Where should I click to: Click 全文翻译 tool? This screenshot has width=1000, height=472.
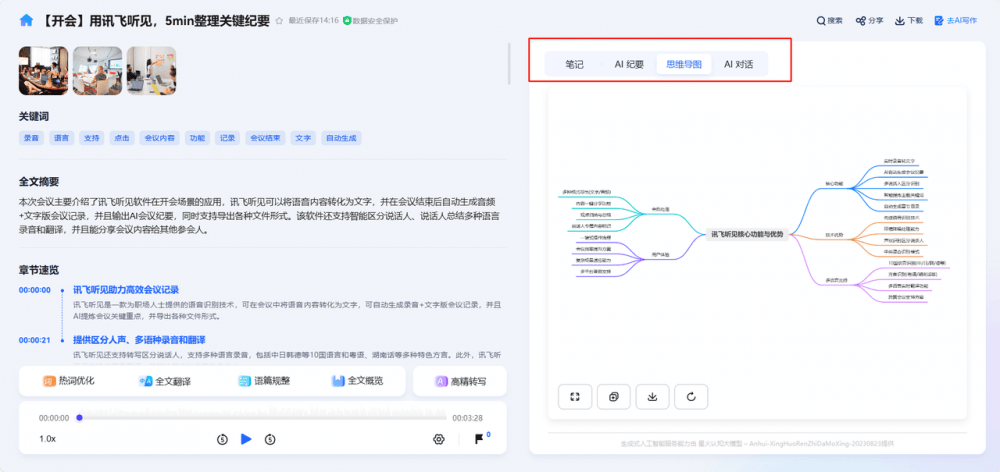165,381
